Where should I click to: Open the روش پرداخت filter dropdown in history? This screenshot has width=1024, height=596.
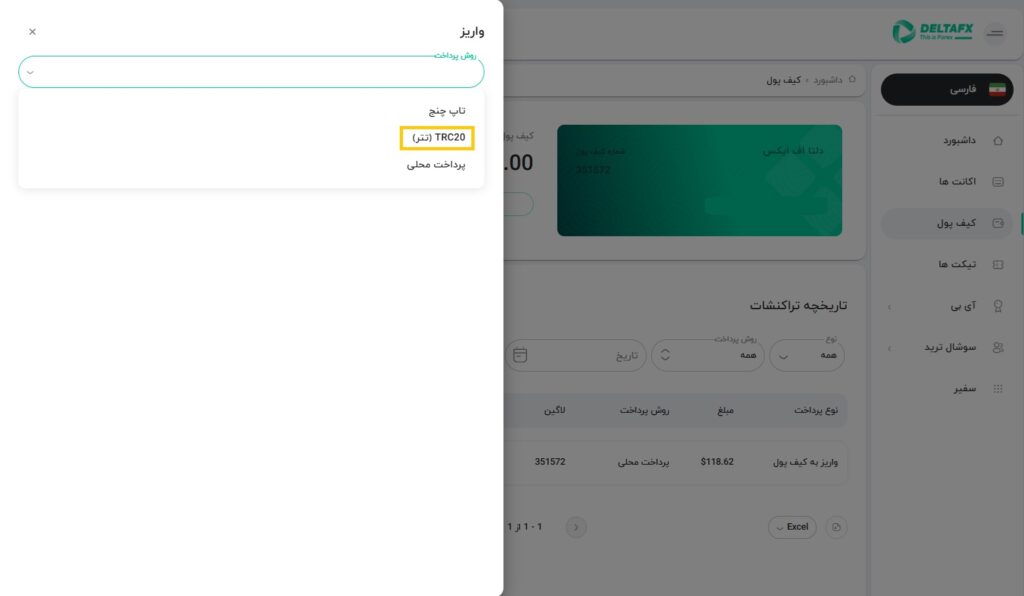click(x=708, y=355)
